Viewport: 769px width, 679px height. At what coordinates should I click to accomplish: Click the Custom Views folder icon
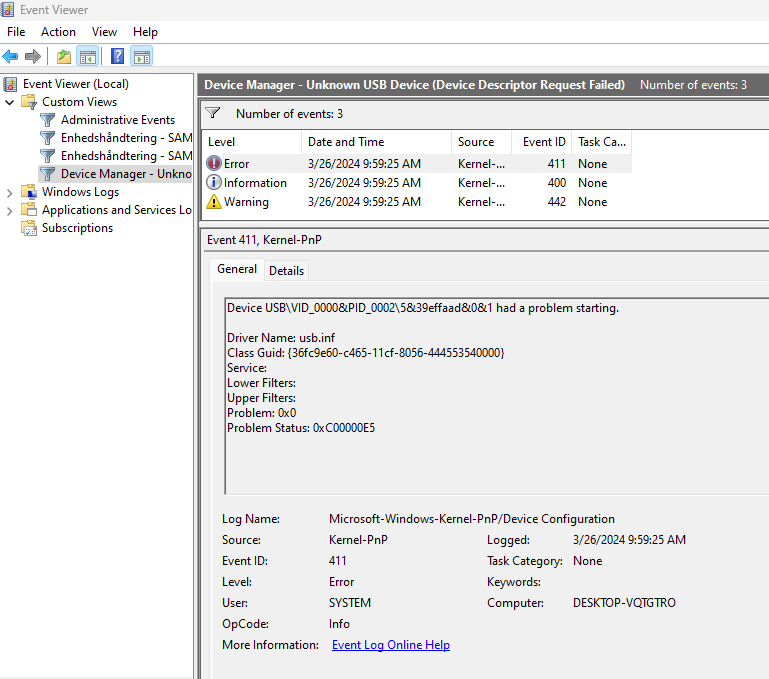[29, 102]
